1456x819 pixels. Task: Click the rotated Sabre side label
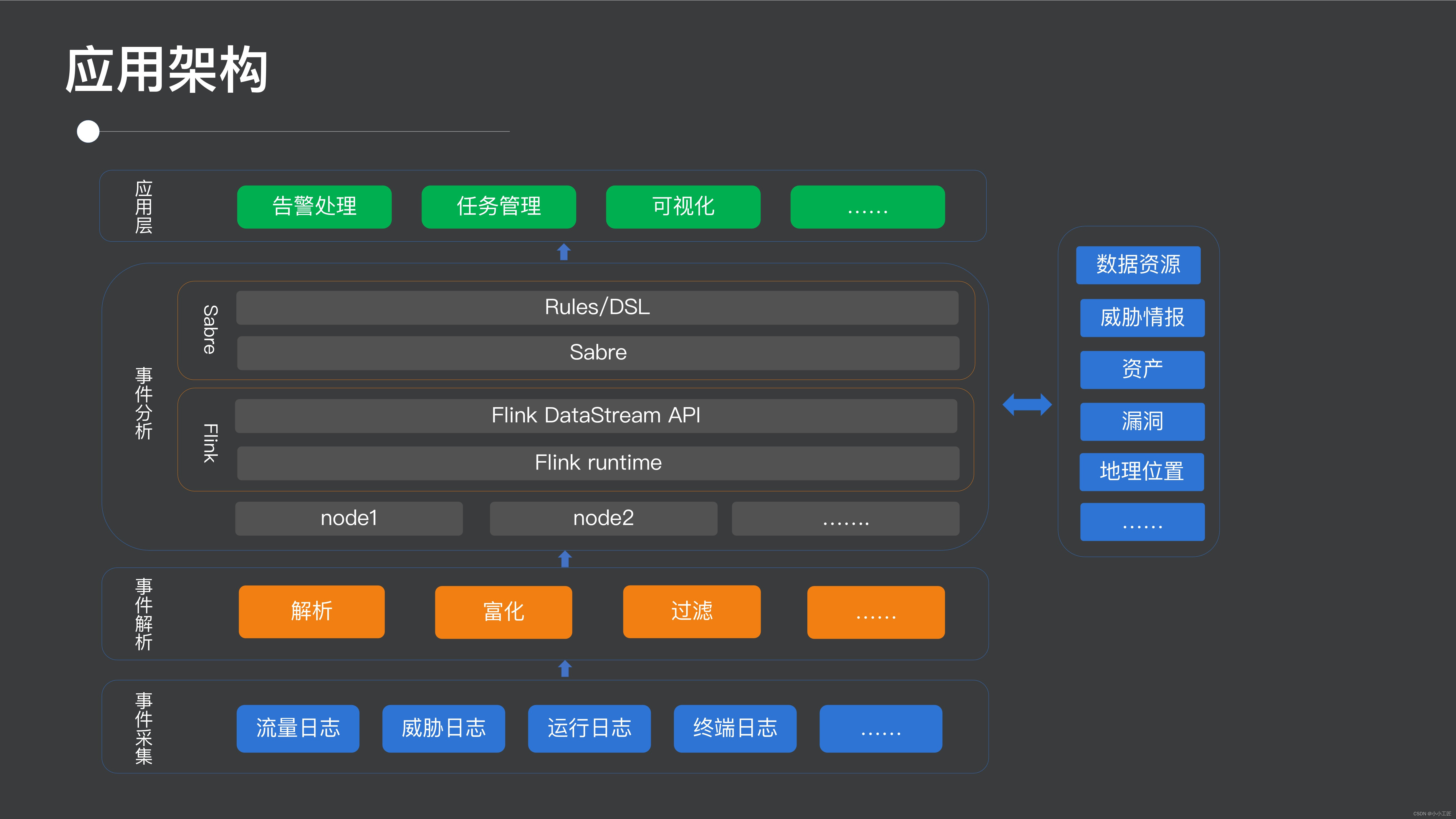click(210, 330)
